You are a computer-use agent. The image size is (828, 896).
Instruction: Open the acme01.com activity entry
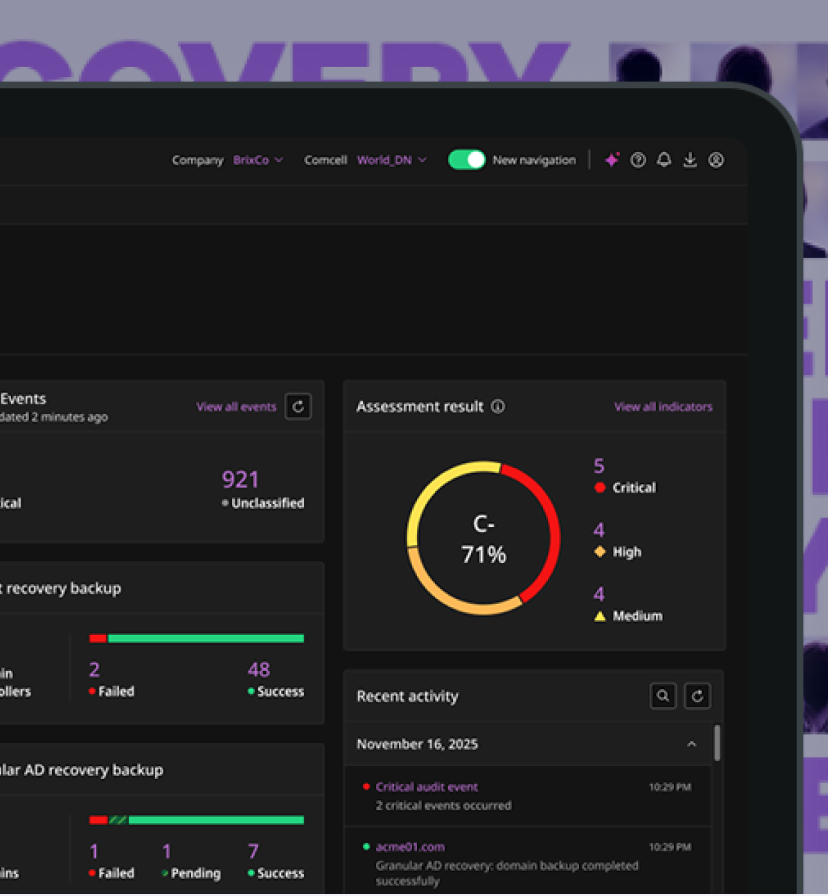click(x=410, y=847)
